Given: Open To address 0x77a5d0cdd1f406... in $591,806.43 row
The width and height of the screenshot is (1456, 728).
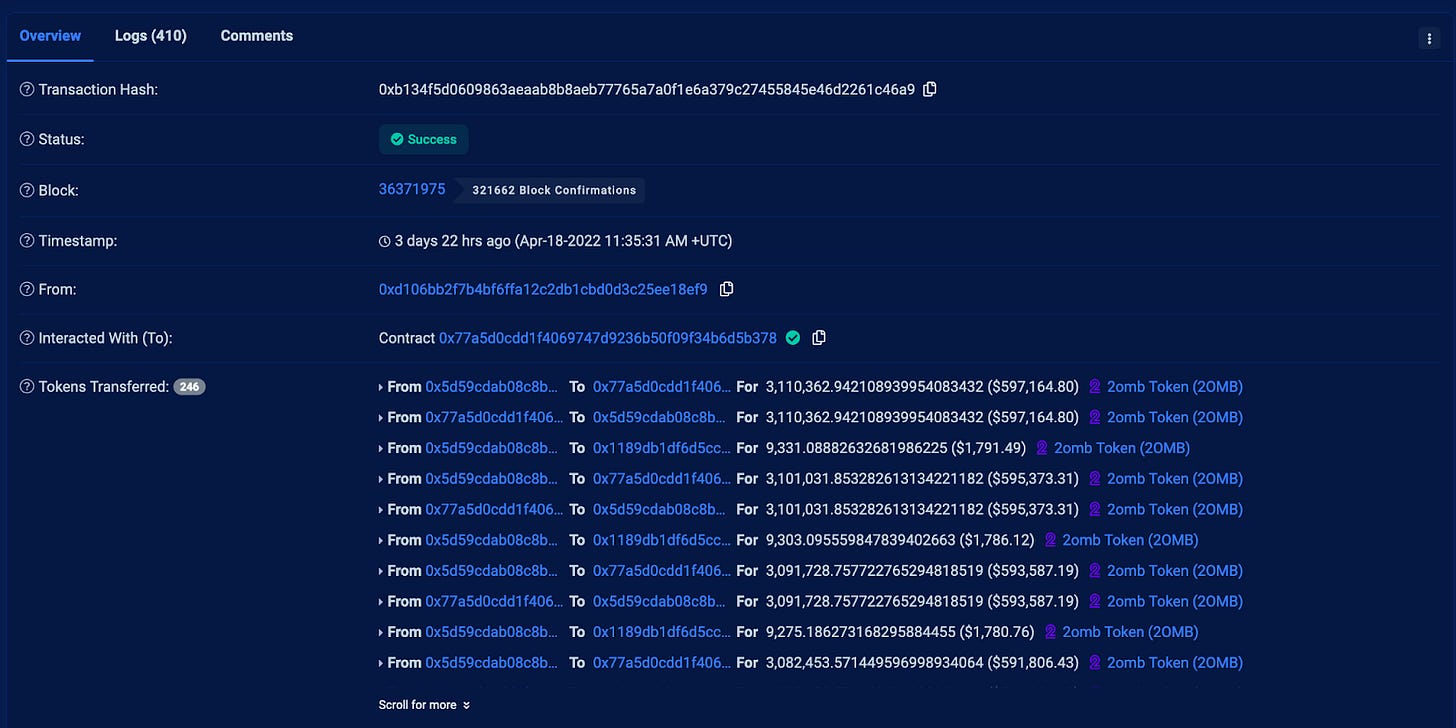Looking at the screenshot, I should coord(662,663).
